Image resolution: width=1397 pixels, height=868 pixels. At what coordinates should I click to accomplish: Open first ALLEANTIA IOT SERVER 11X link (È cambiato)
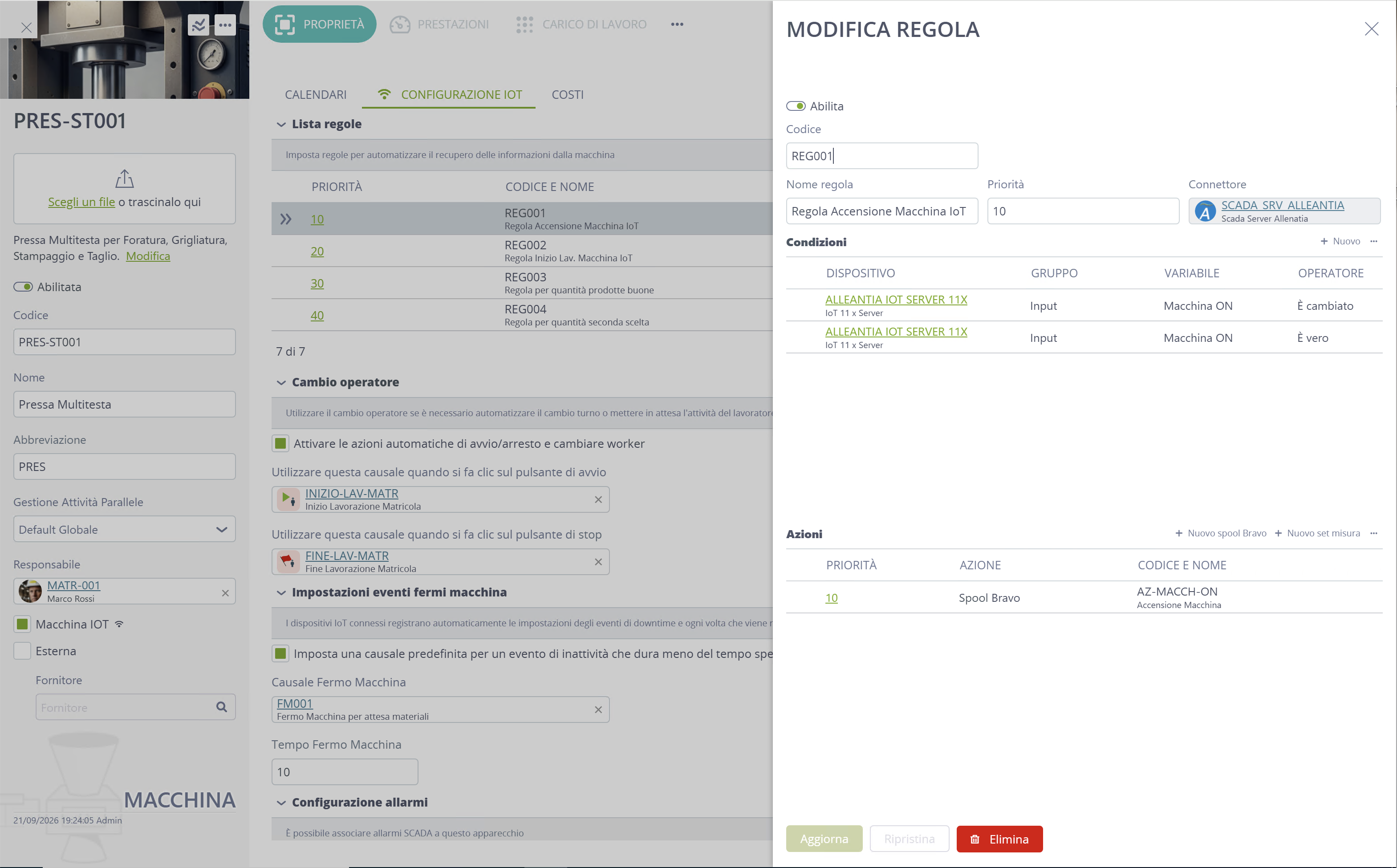[x=896, y=300]
